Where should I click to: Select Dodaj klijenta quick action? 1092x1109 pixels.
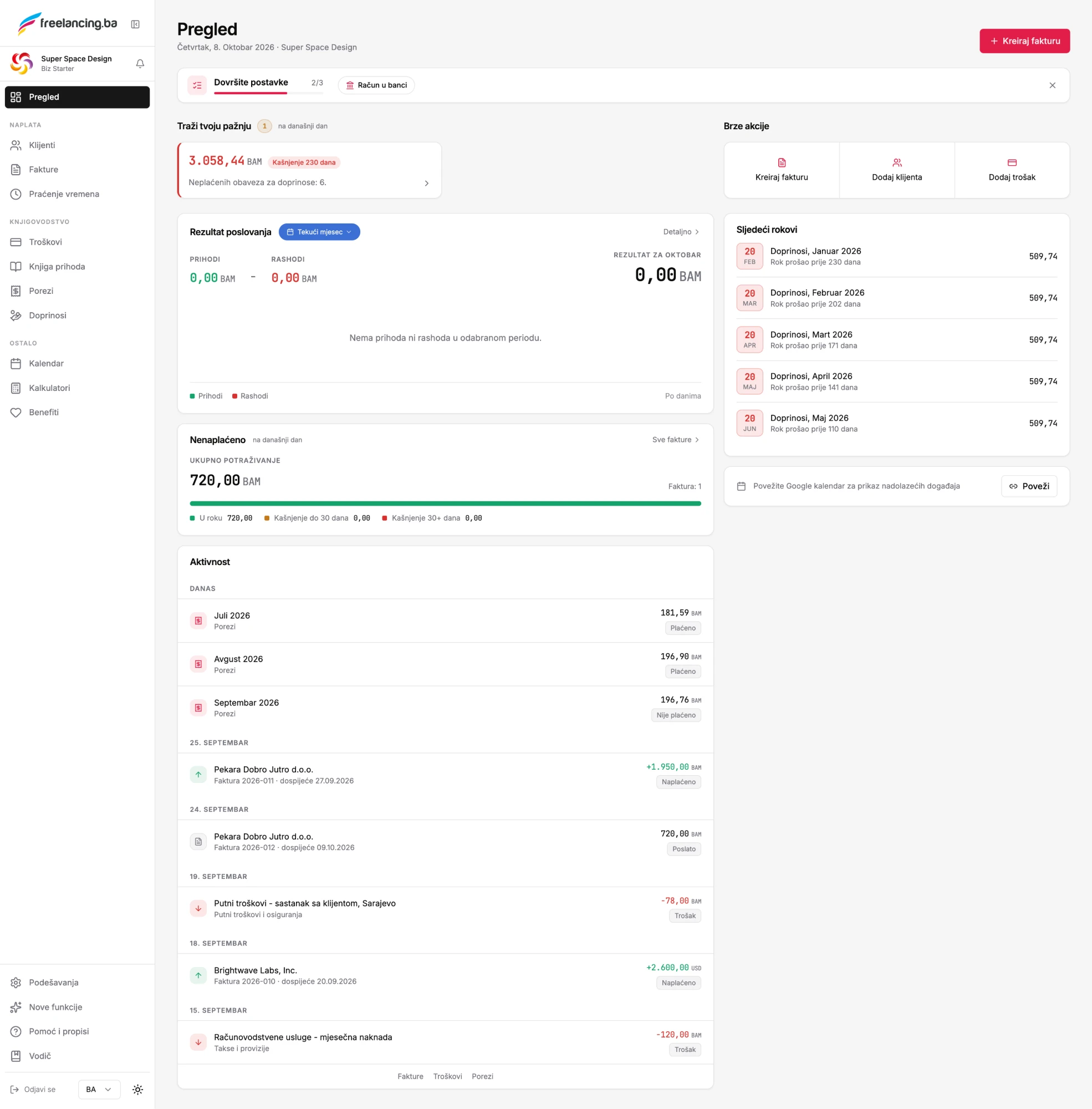tap(897, 170)
